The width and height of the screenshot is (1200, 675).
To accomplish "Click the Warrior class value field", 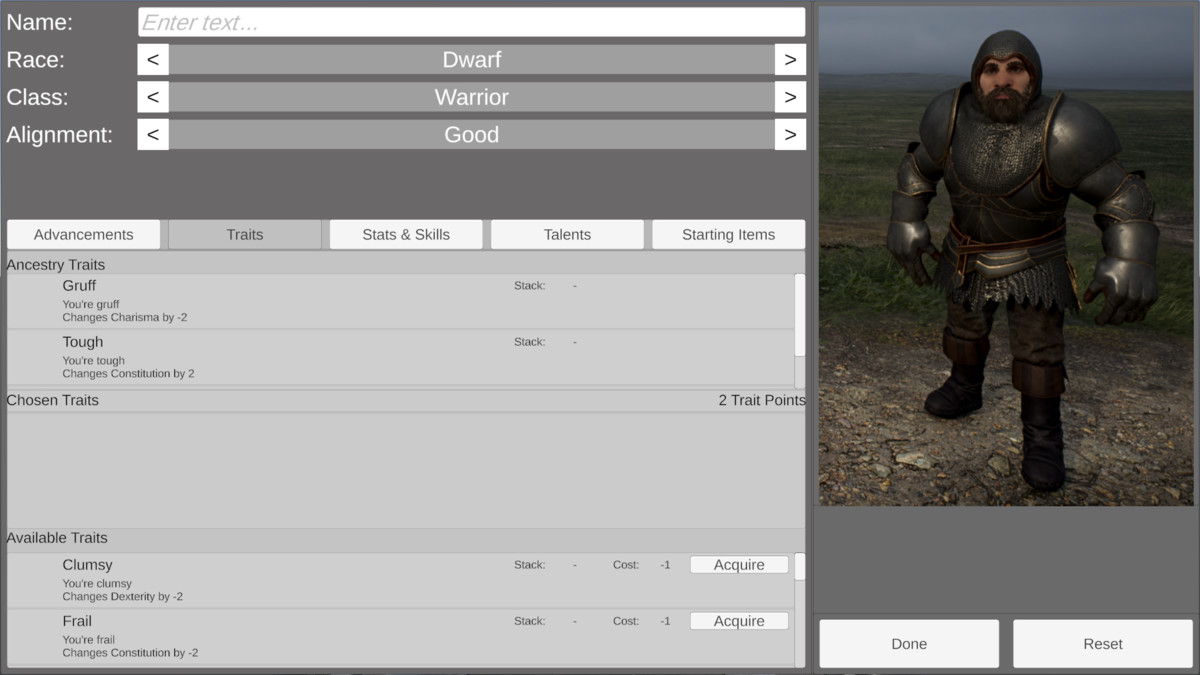I will pos(471,97).
